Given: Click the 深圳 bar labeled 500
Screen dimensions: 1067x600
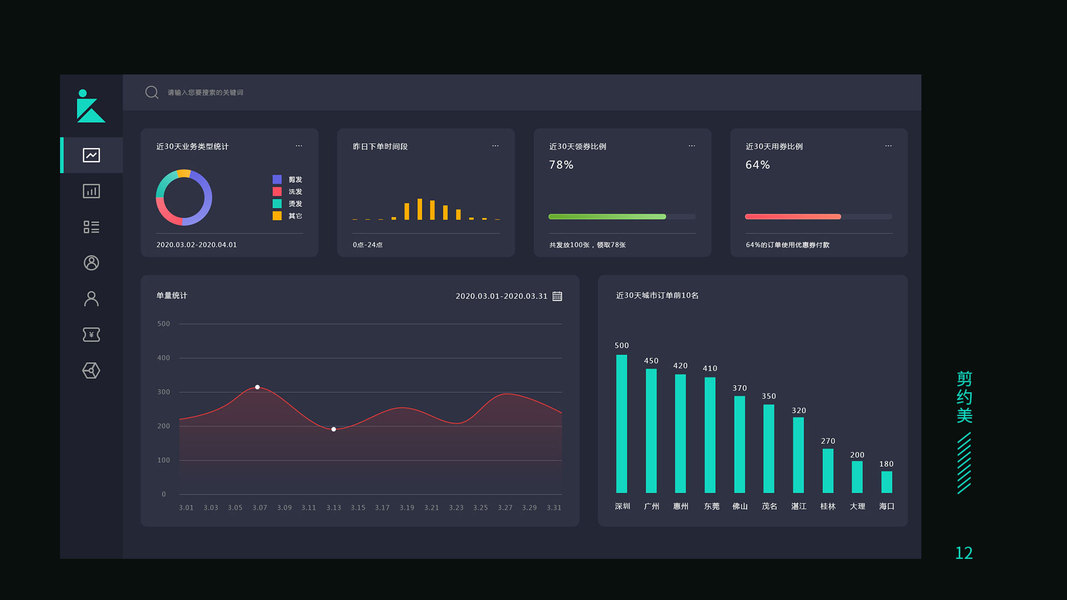Looking at the screenshot, I should pyautogui.click(x=621, y=424).
